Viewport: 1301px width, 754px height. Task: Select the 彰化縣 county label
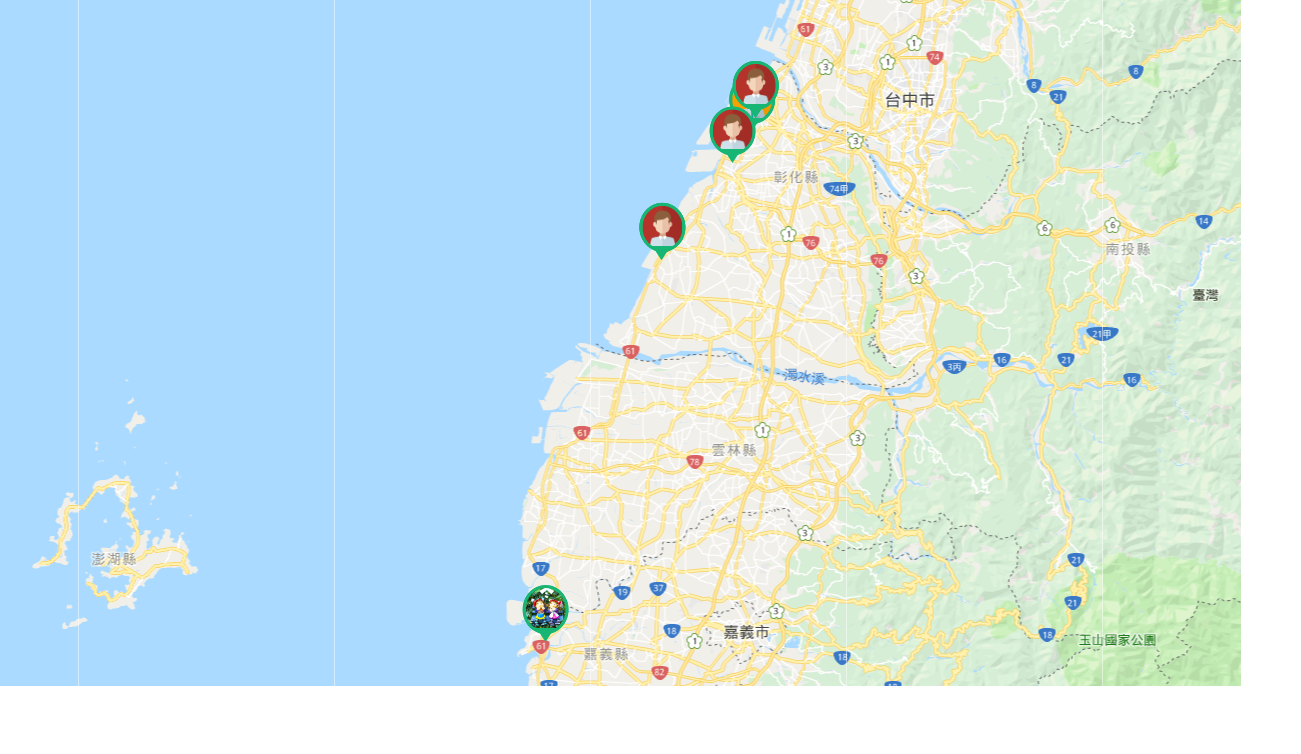coord(796,177)
